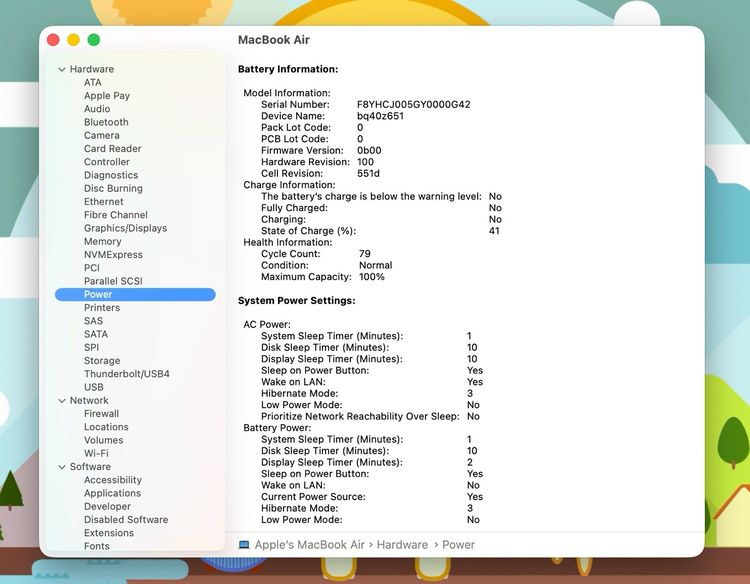Click Apple's MacBook Air in path bar

coord(309,545)
